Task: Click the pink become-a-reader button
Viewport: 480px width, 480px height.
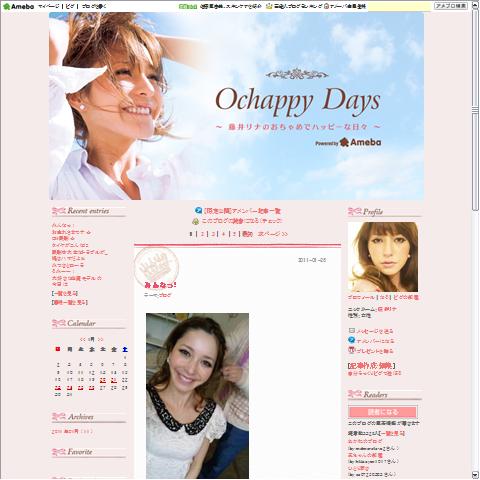Action: click(x=383, y=412)
